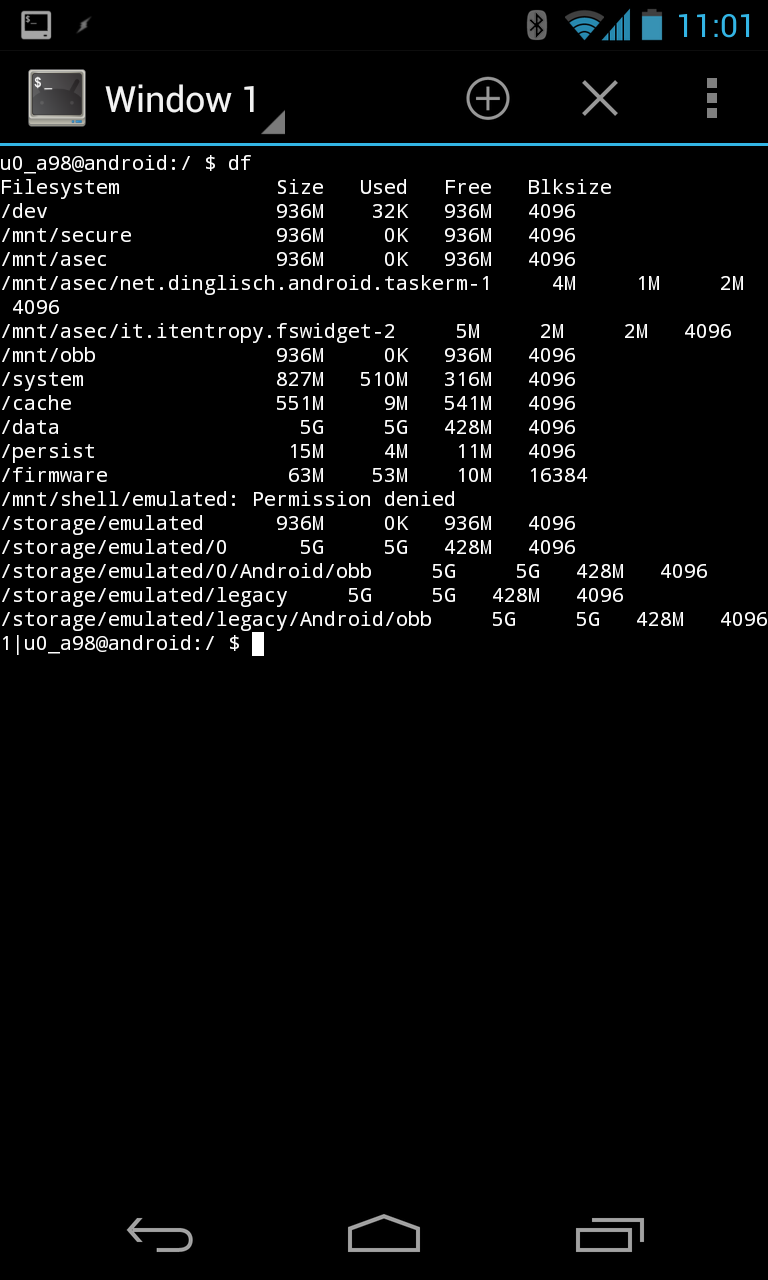Tap the Android Home navigation button
768x1280 pixels.
(384, 1235)
